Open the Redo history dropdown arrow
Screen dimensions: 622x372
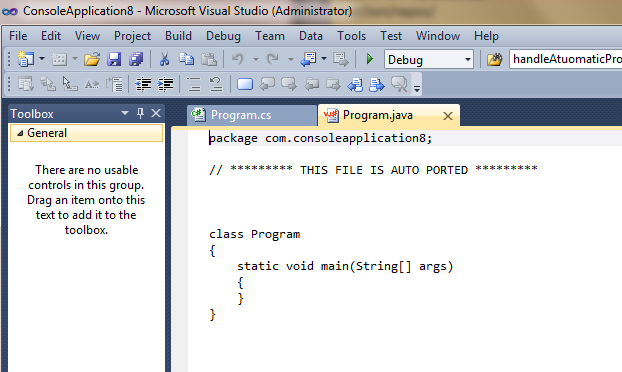pyautogui.click(x=291, y=59)
